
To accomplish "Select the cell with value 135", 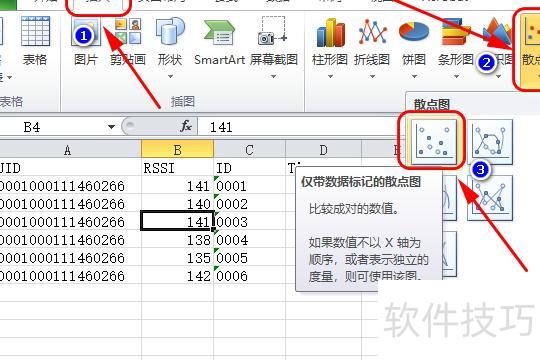I will pos(177,257).
